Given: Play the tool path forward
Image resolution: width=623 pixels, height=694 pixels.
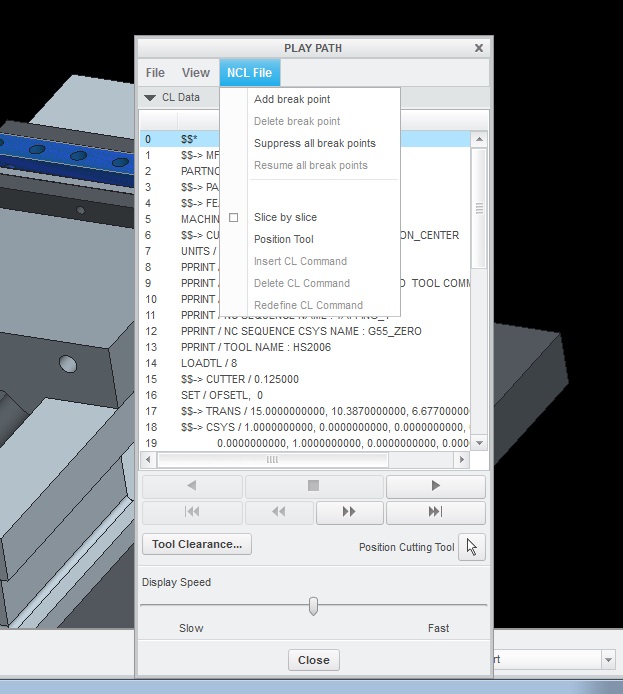Looking at the screenshot, I should [436, 486].
